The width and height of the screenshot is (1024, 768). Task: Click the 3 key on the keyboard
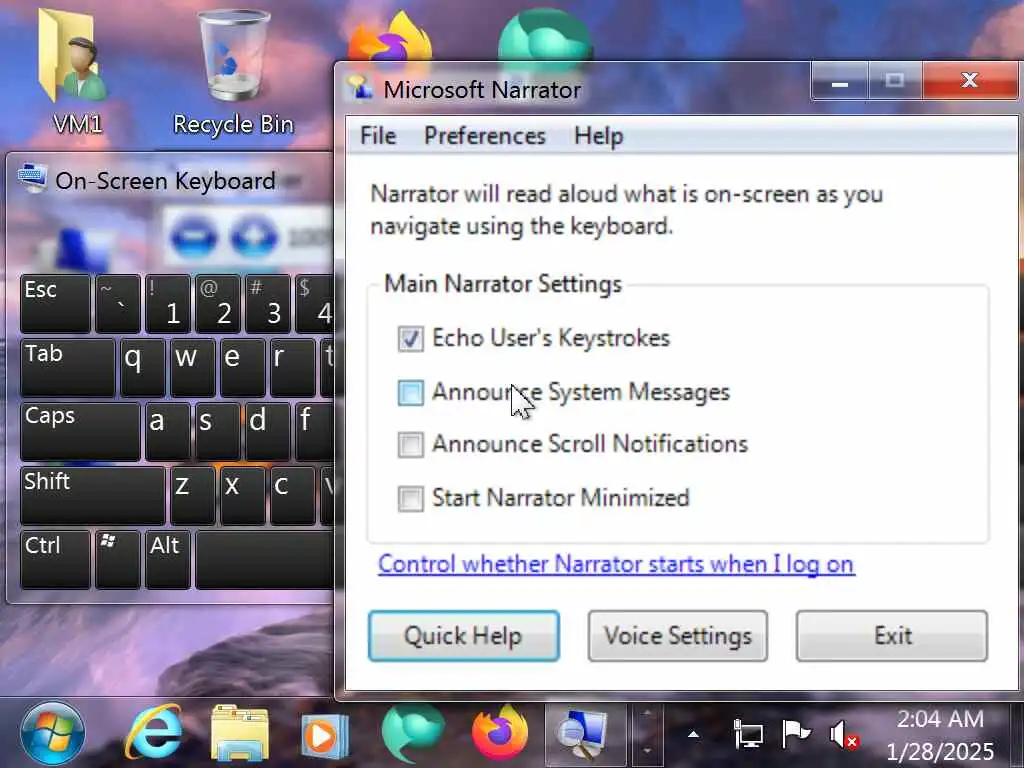pos(268,304)
